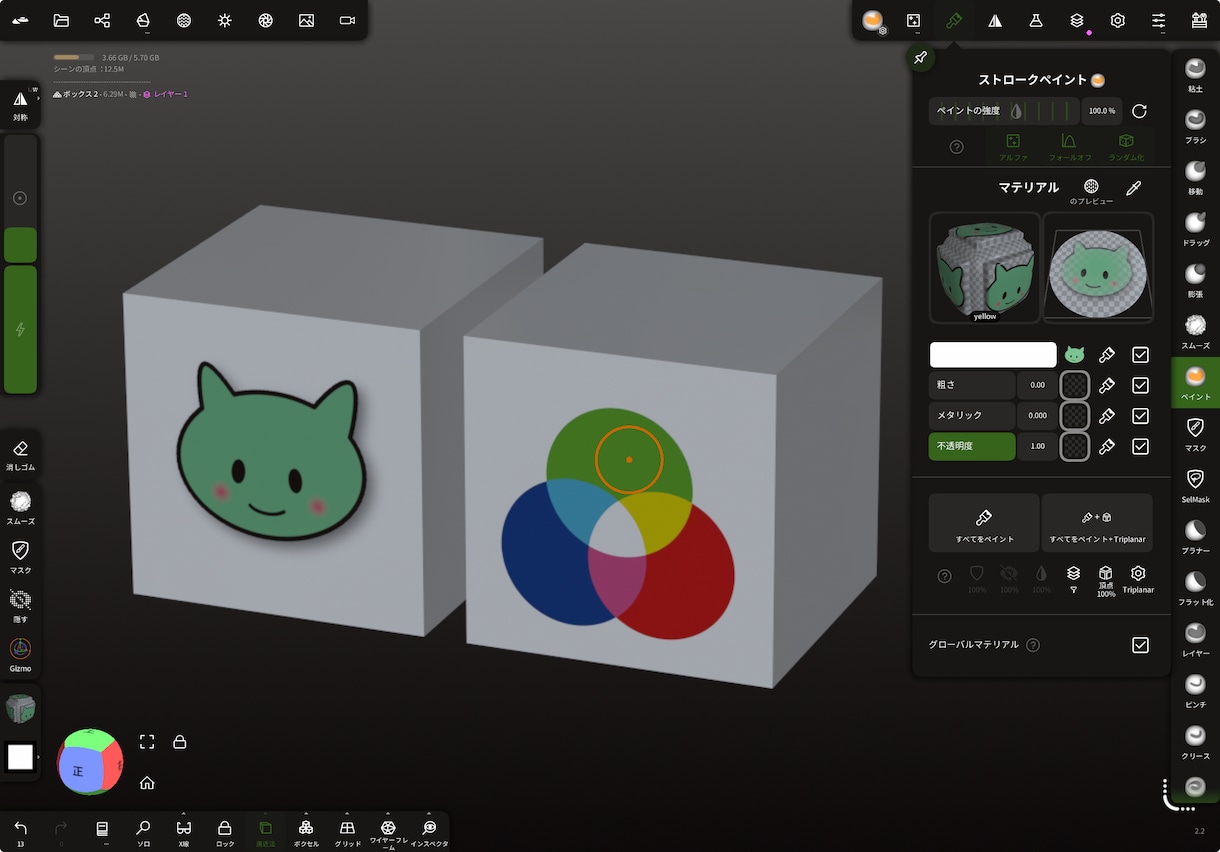Reset paint strength with refresh icon
This screenshot has height=852, width=1220.
(x=1139, y=111)
